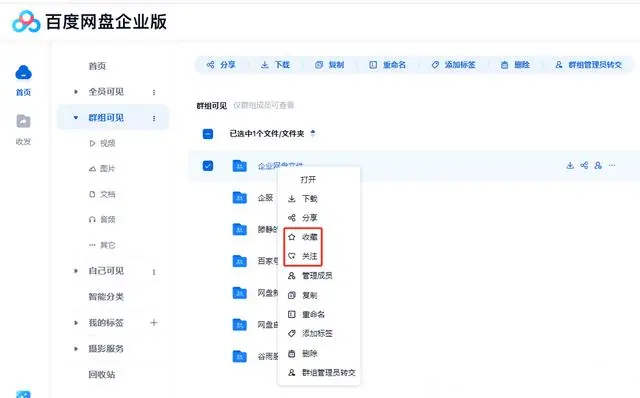This screenshot has width=640, height=398.
Task: Expand the 全员可见 tree node arrow
Action: (76, 92)
